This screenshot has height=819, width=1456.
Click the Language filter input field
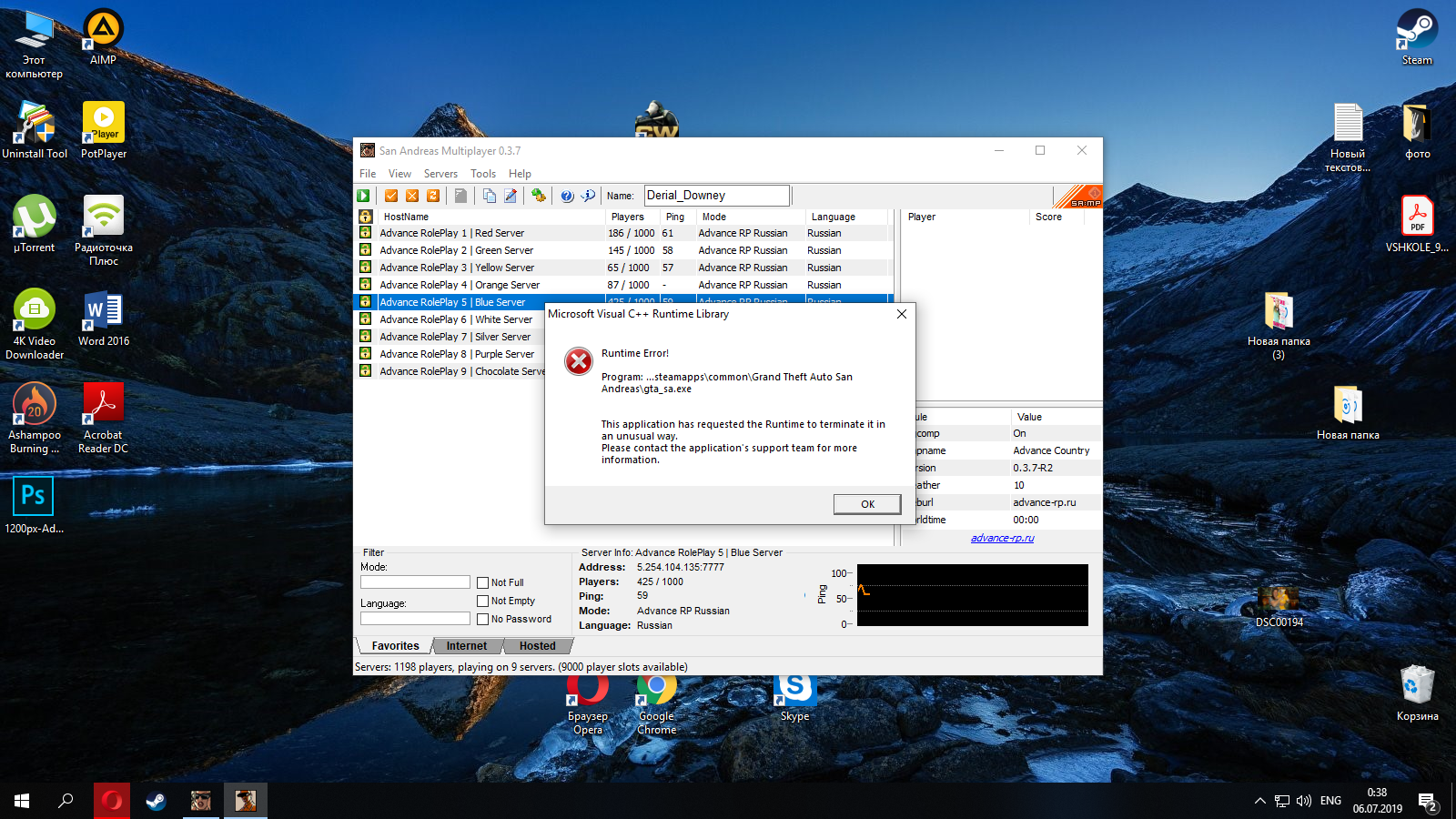[x=415, y=619]
